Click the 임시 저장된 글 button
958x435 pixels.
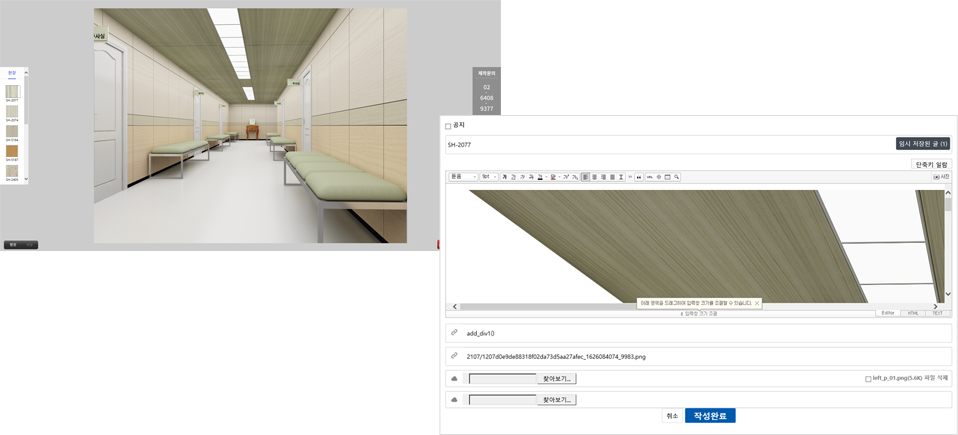(x=922, y=144)
